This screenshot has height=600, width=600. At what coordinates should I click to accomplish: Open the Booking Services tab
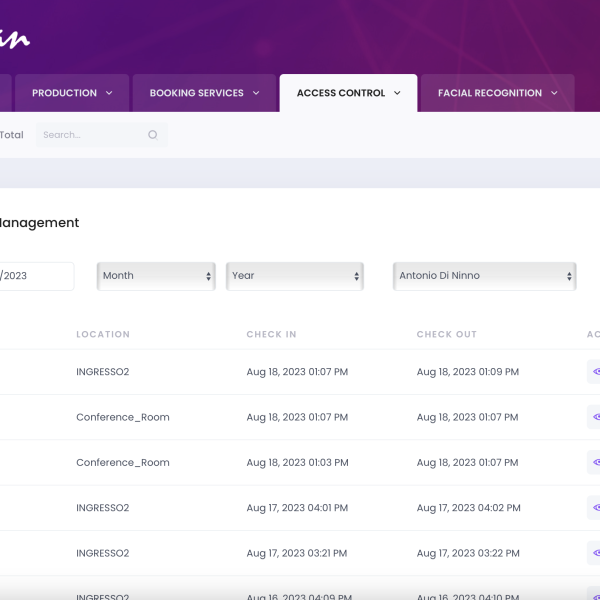(204, 93)
